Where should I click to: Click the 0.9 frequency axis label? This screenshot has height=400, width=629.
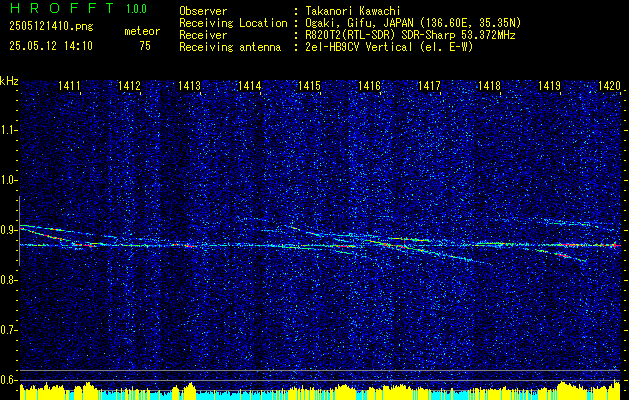(x=8, y=230)
